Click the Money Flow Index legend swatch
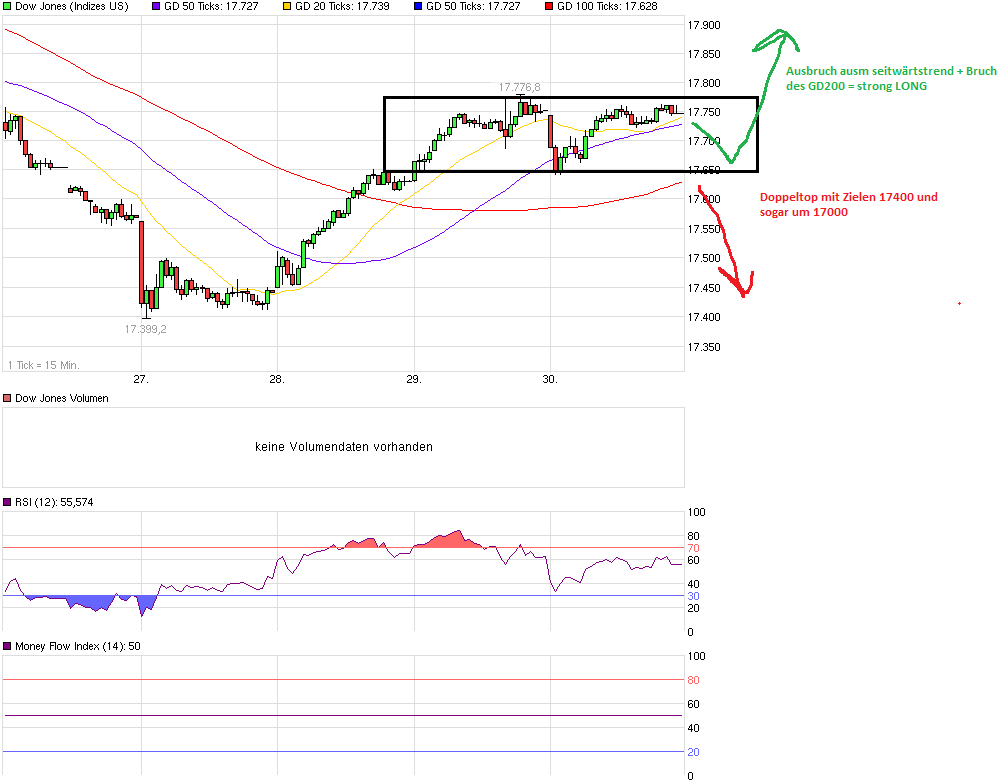 (x=7, y=646)
